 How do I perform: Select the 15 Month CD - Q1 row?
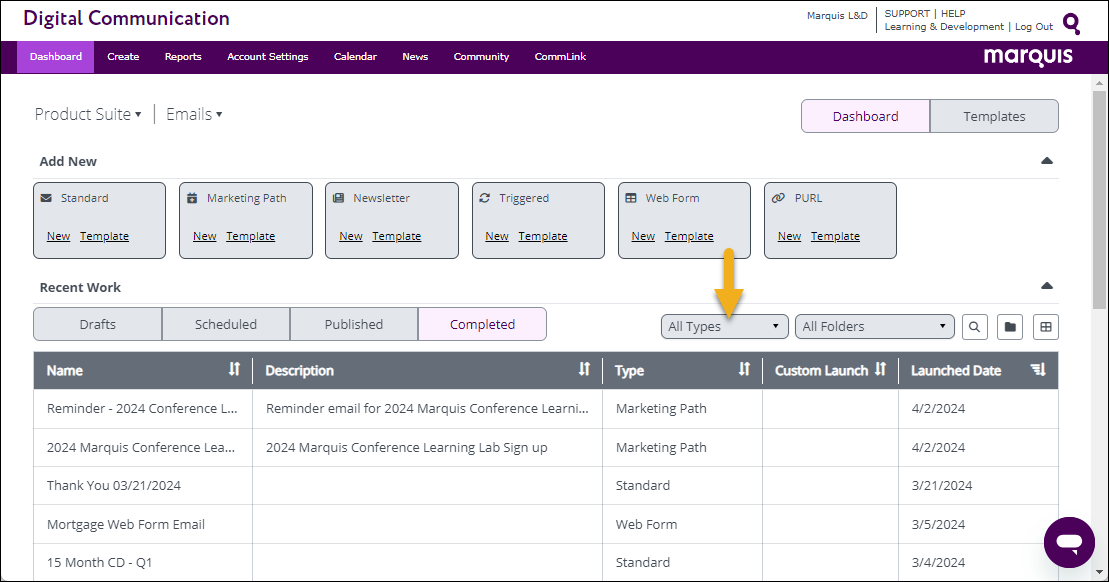pos(545,563)
